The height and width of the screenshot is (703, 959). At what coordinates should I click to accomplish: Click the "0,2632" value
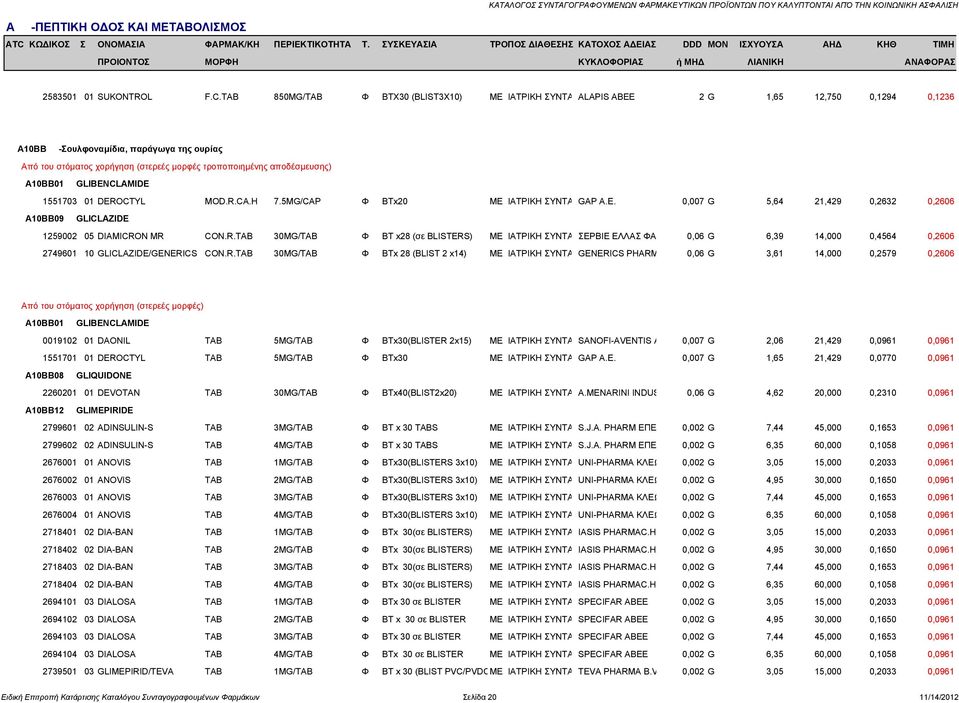coord(883,201)
